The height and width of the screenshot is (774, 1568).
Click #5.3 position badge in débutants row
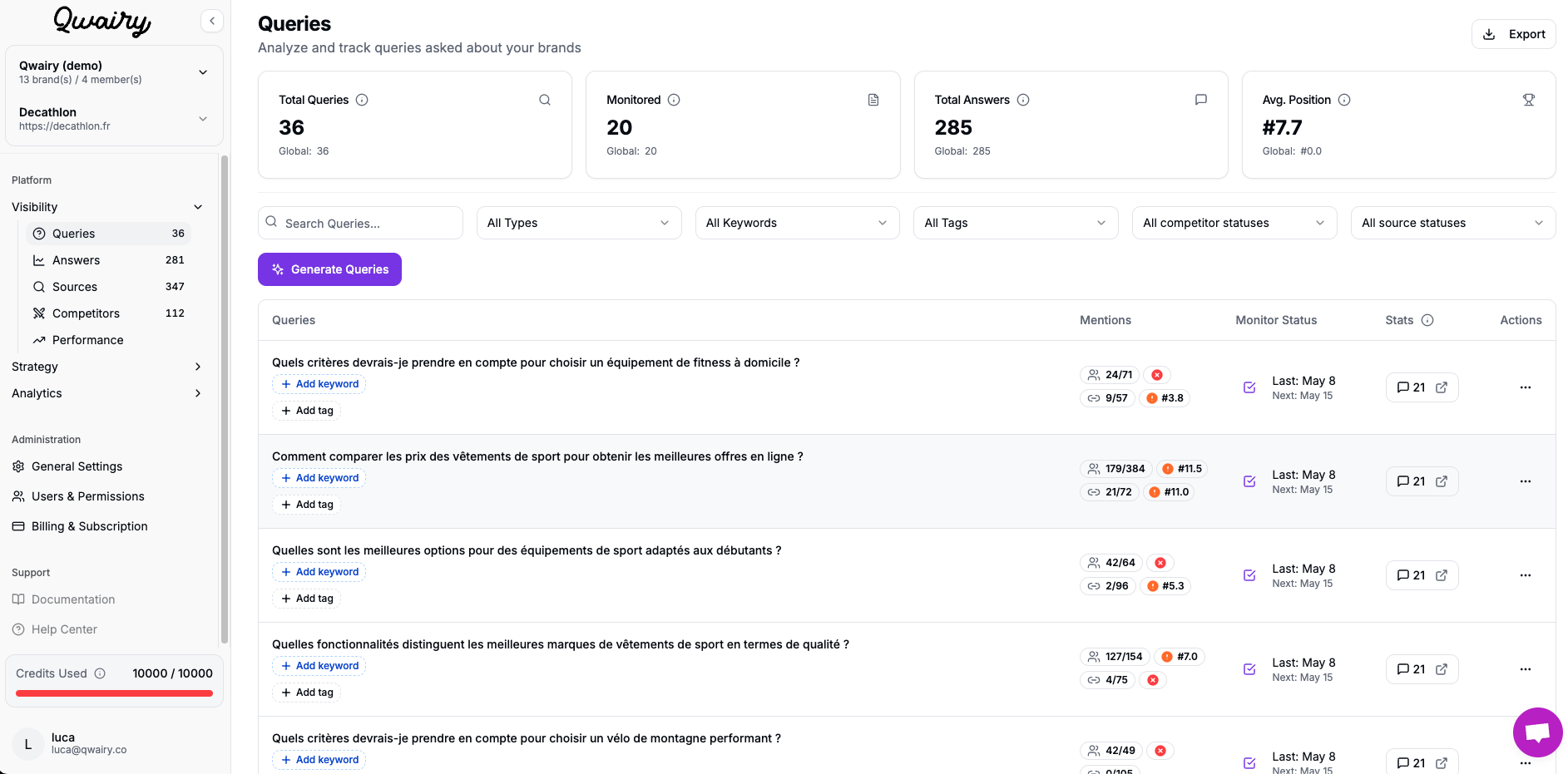click(x=1165, y=586)
